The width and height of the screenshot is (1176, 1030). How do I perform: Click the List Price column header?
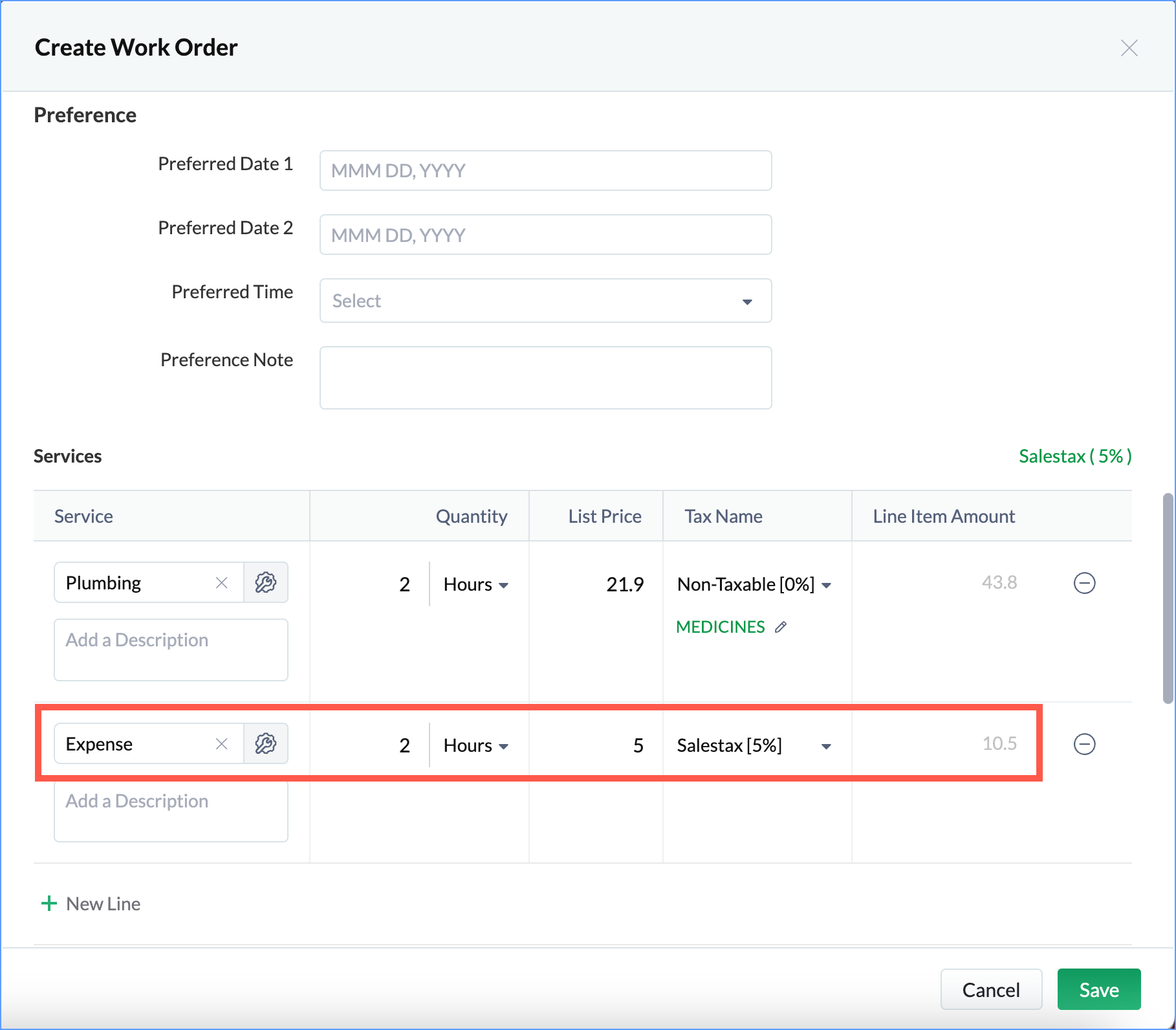point(605,516)
